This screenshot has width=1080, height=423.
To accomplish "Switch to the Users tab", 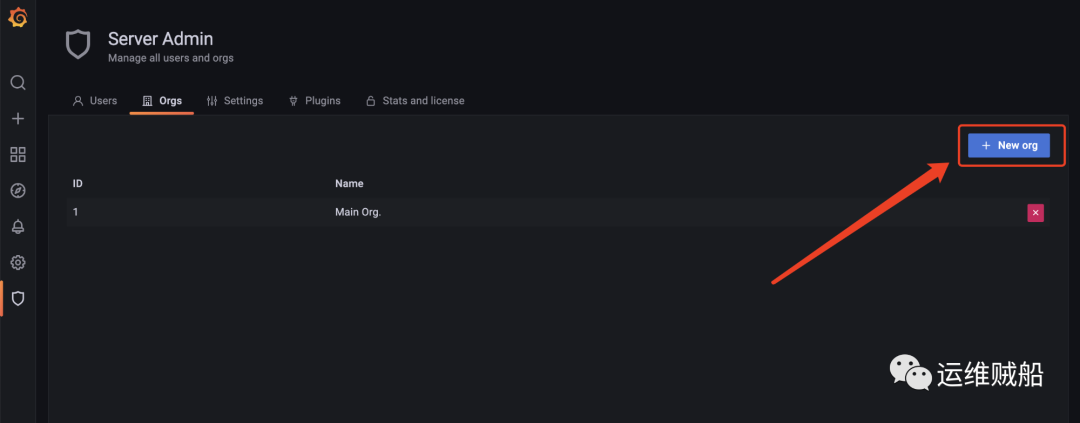I will 95,101.
